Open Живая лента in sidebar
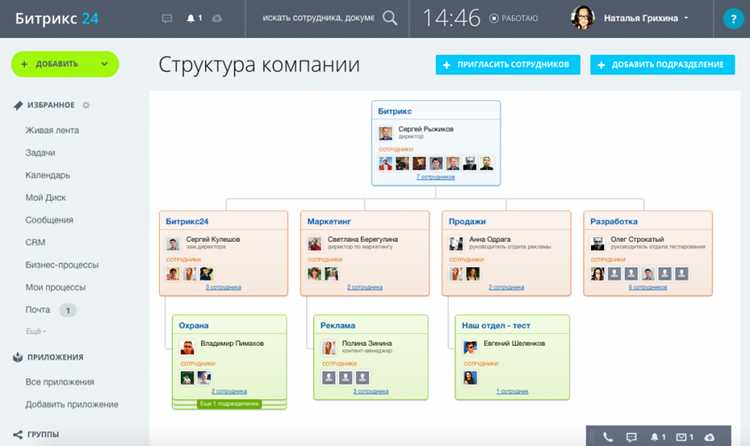Viewport: 750px width, 446px height. (x=52, y=130)
